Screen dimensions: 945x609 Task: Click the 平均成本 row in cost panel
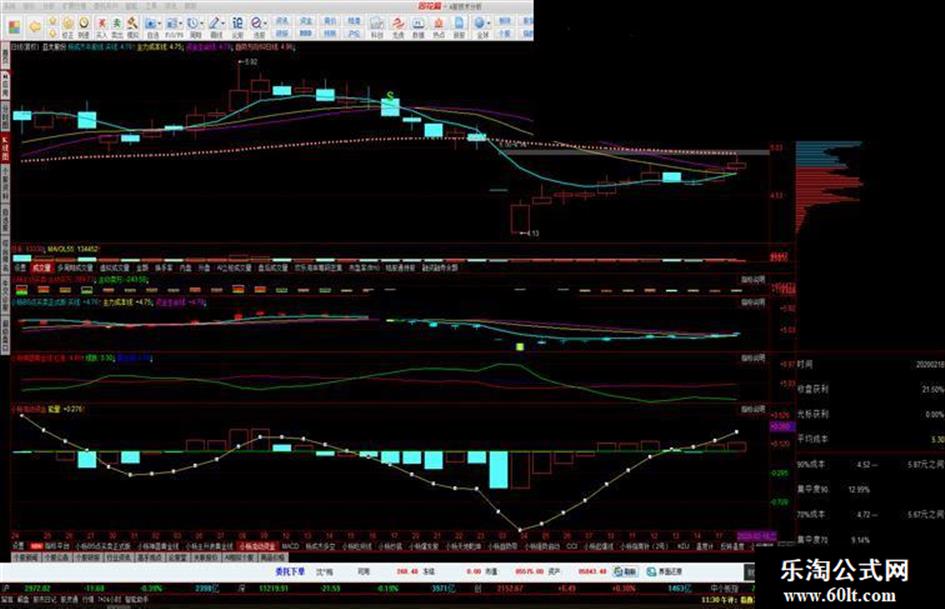[870, 439]
